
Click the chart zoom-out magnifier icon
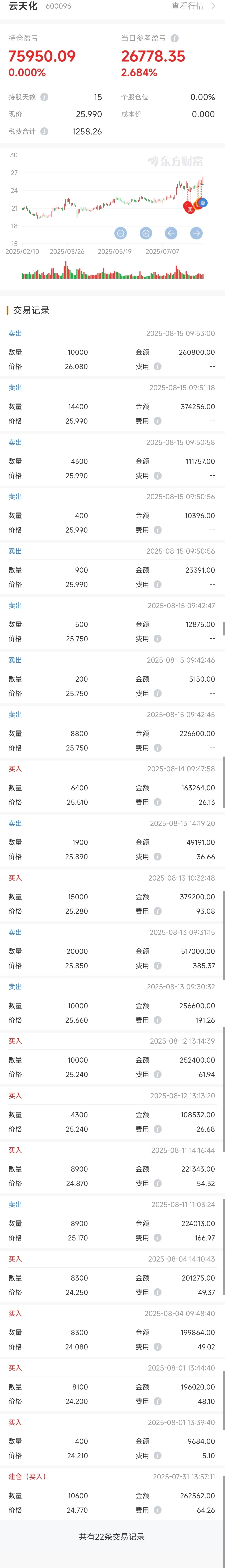[120, 233]
